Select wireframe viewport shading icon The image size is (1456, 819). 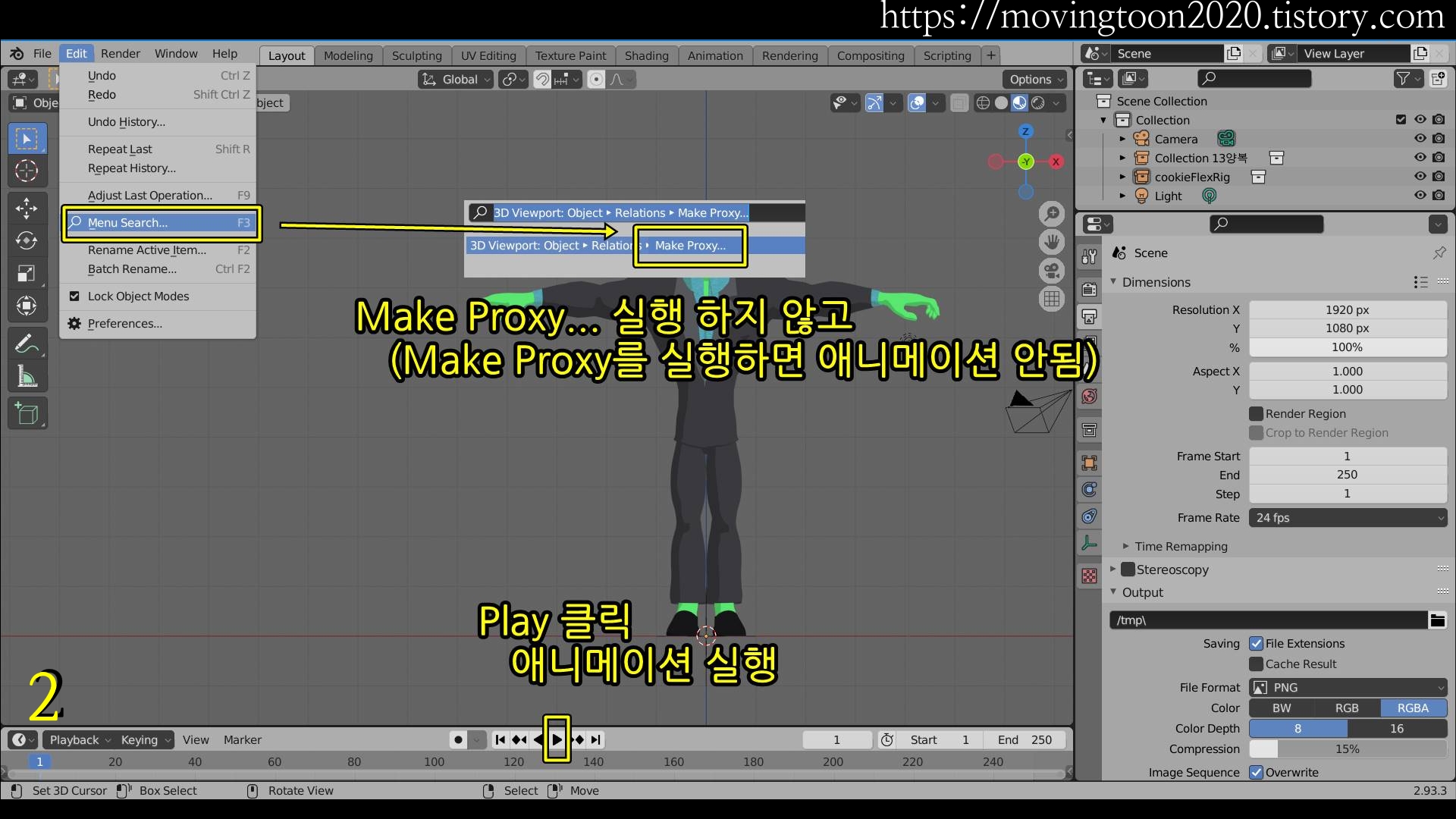click(983, 102)
